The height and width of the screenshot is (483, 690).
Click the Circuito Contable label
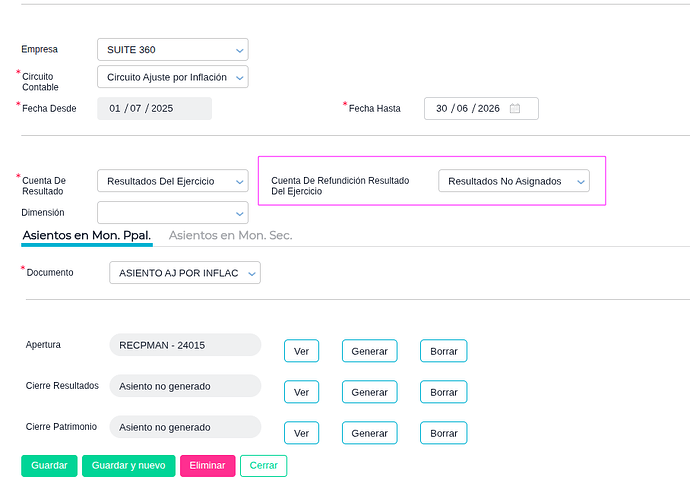tap(40, 82)
